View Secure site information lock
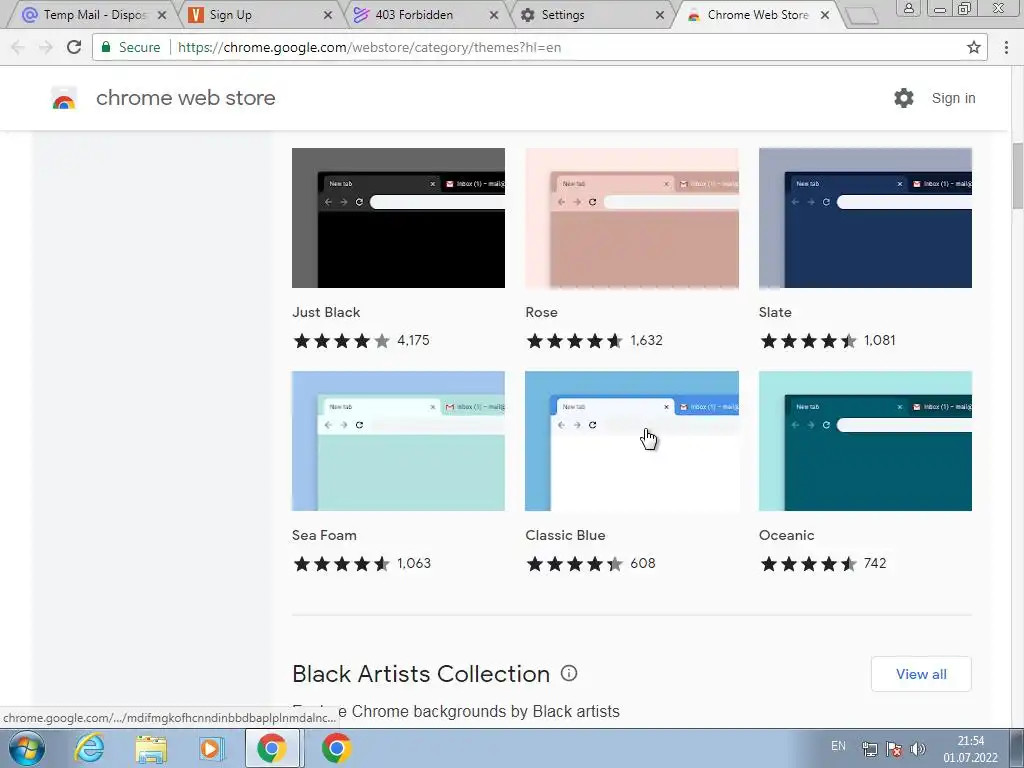Screen dimensions: 1024x768 pos(106,47)
